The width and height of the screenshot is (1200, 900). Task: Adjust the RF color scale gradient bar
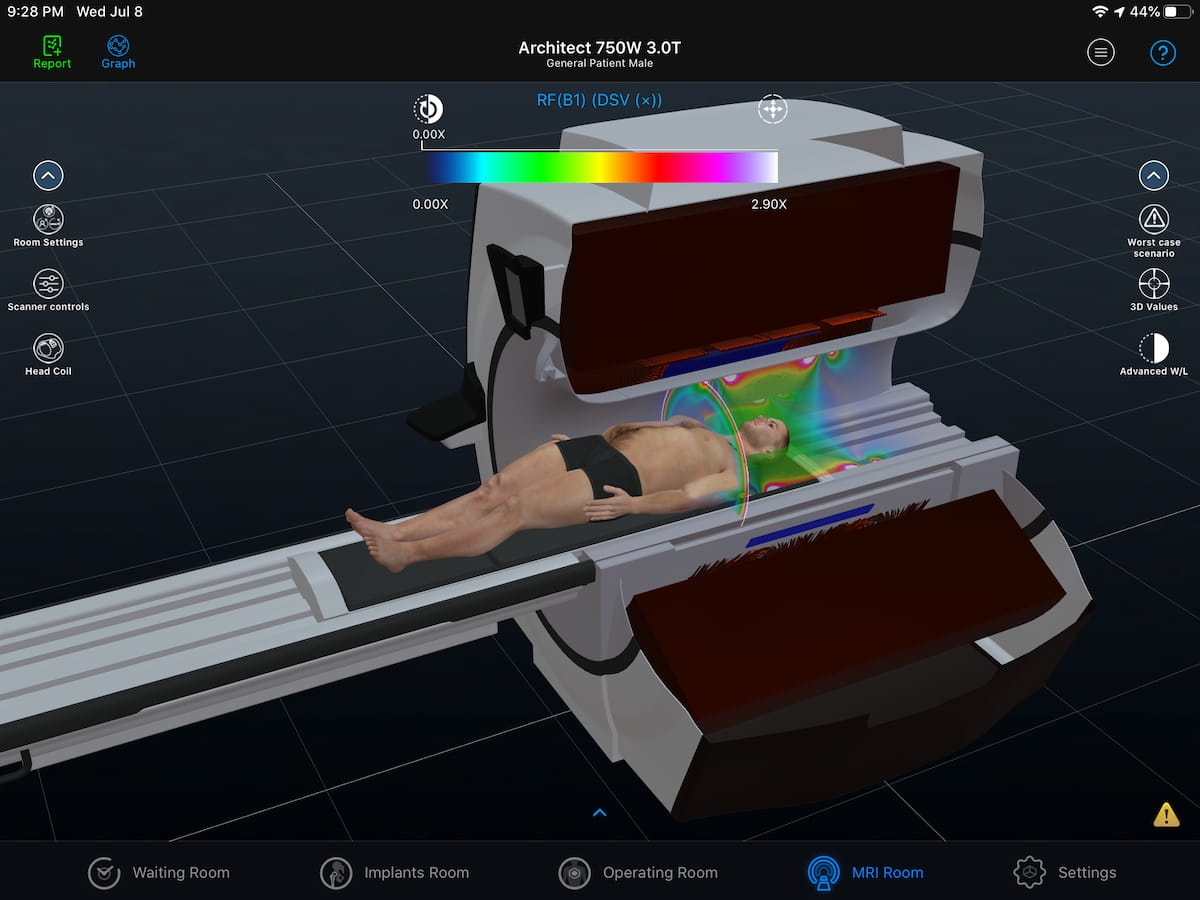point(600,168)
